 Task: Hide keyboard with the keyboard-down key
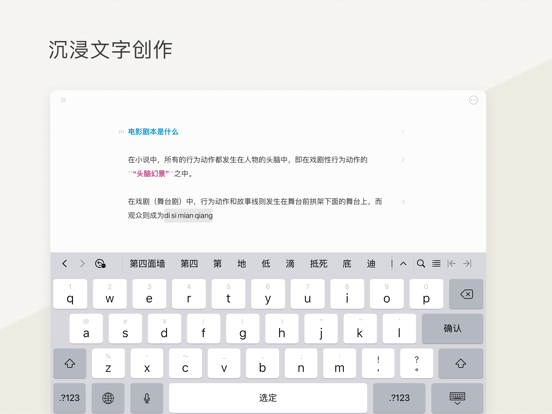click(x=457, y=398)
